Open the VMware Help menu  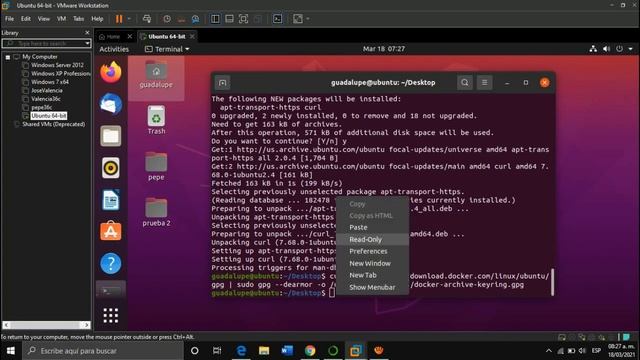(x=97, y=19)
